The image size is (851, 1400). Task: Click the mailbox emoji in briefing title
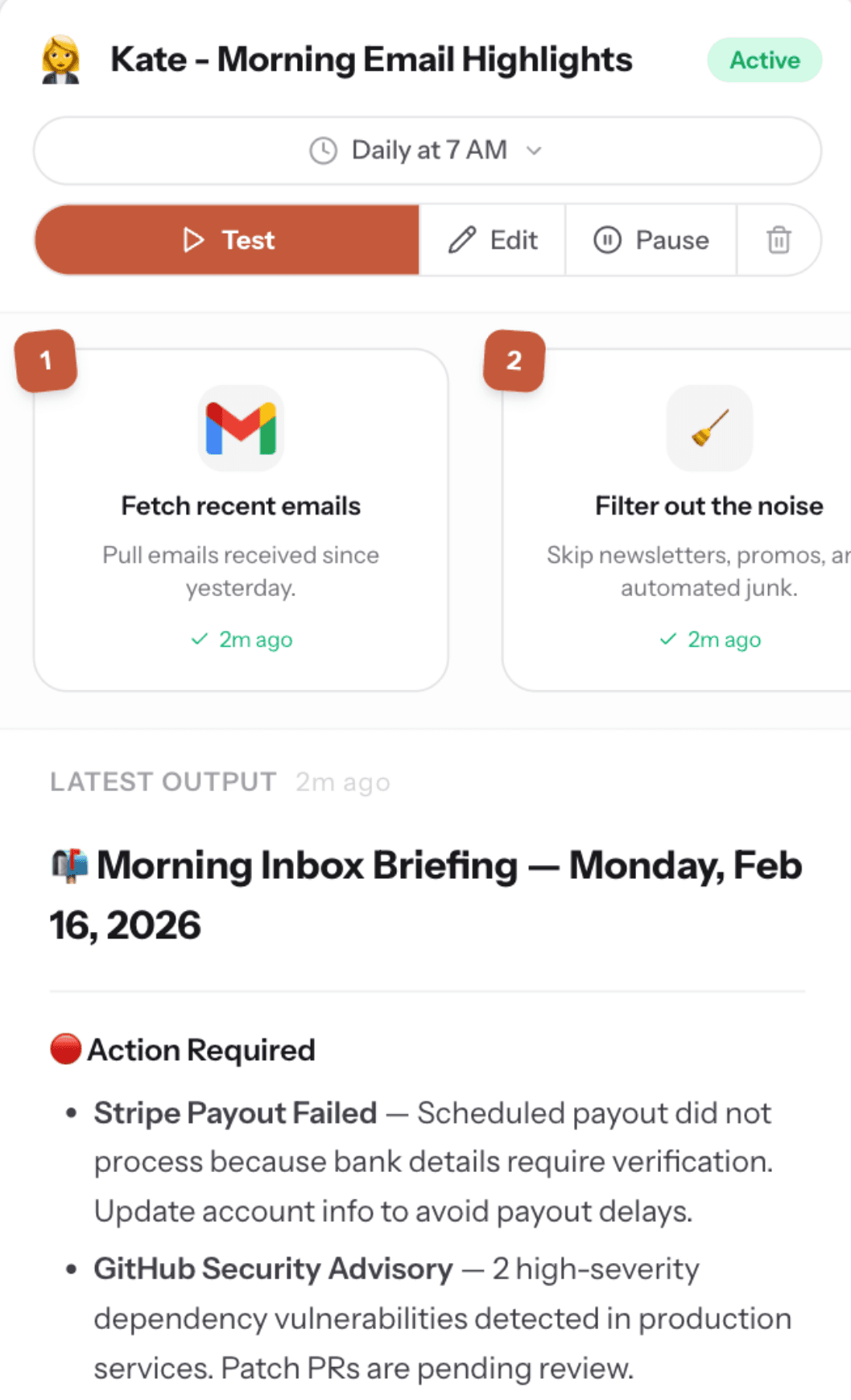(69, 867)
